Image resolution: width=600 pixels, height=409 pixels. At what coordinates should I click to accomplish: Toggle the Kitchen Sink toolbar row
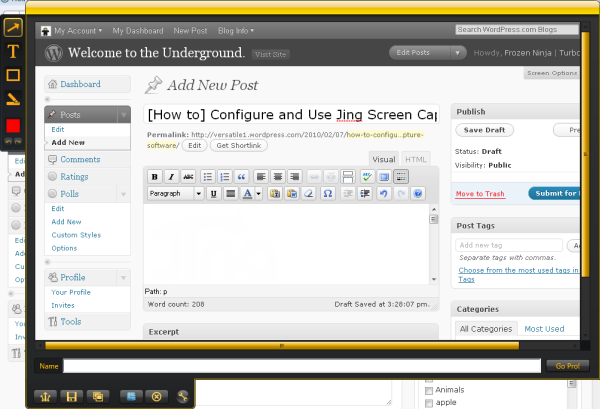[401, 177]
